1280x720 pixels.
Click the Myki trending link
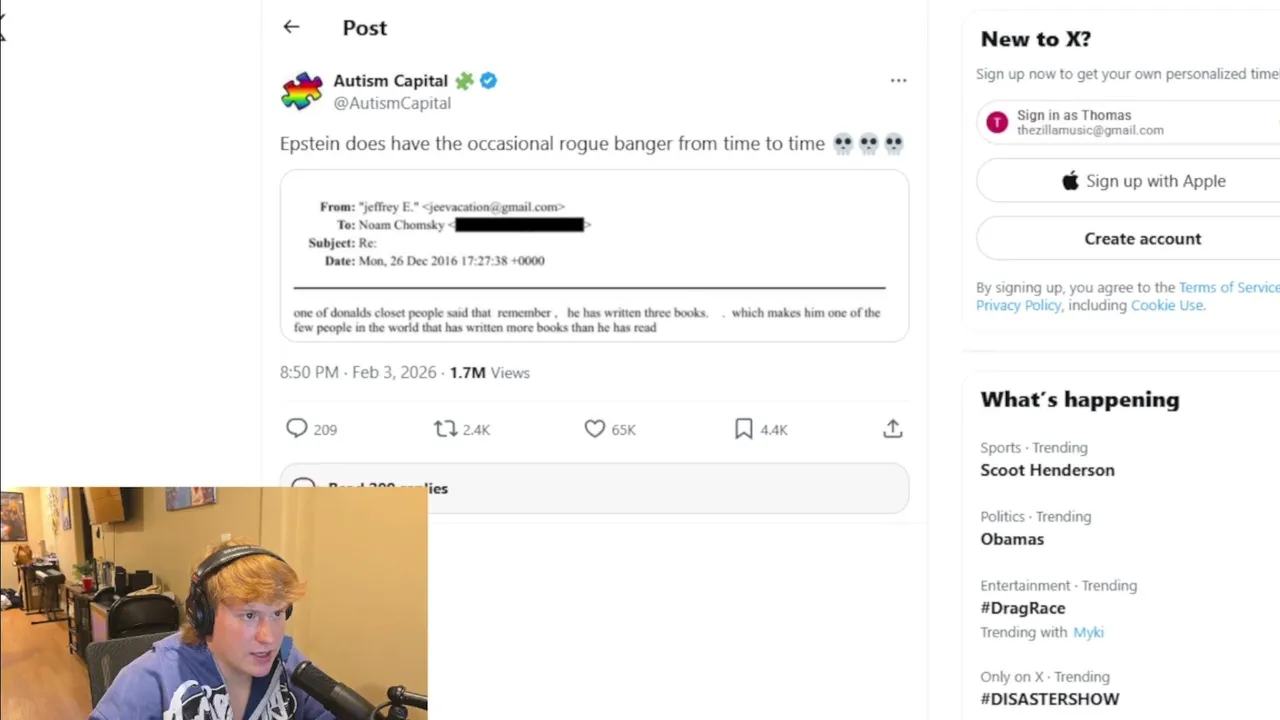tap(1088, 632)
